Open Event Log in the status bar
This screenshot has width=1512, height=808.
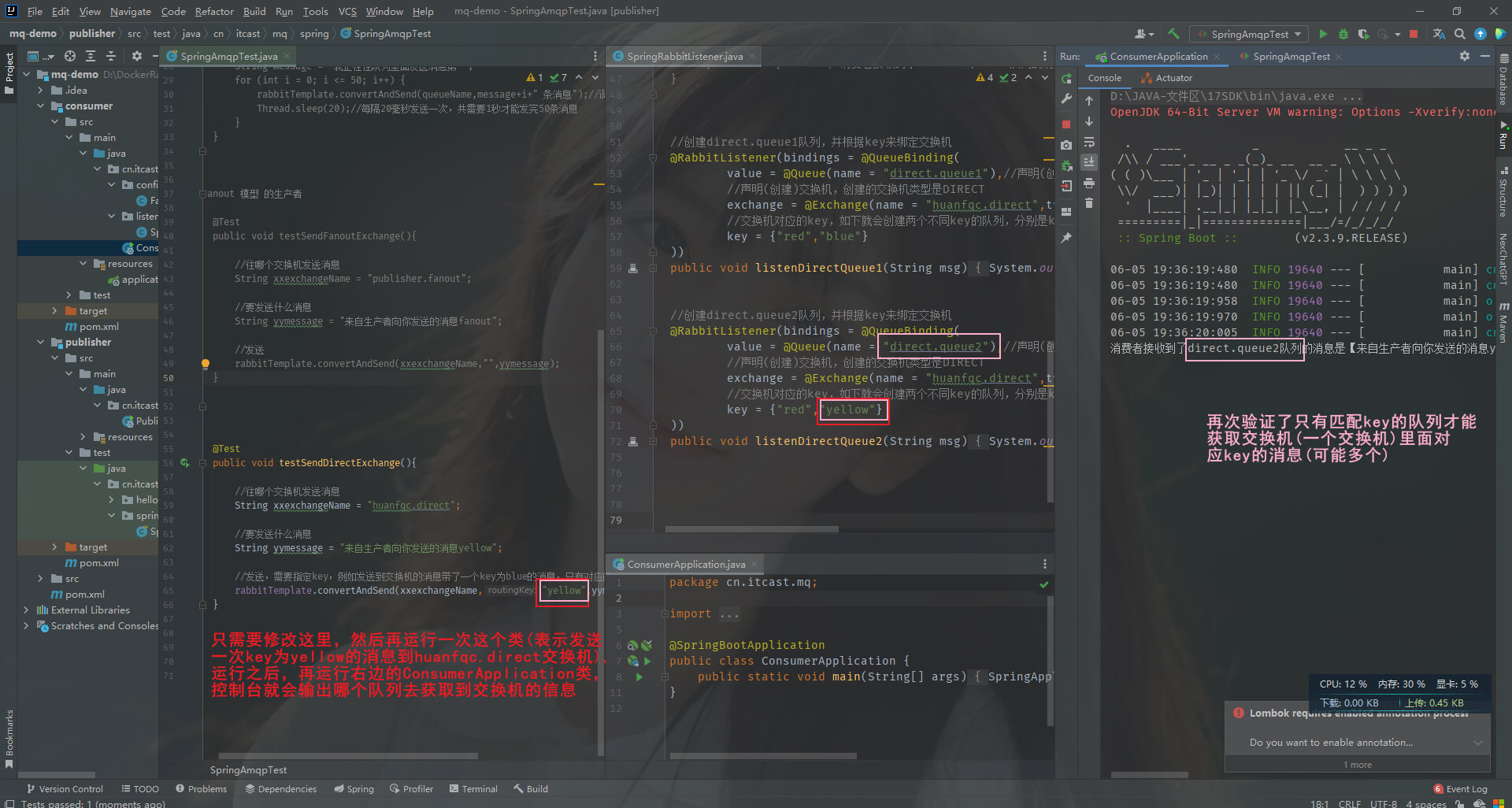(1461, 788)
